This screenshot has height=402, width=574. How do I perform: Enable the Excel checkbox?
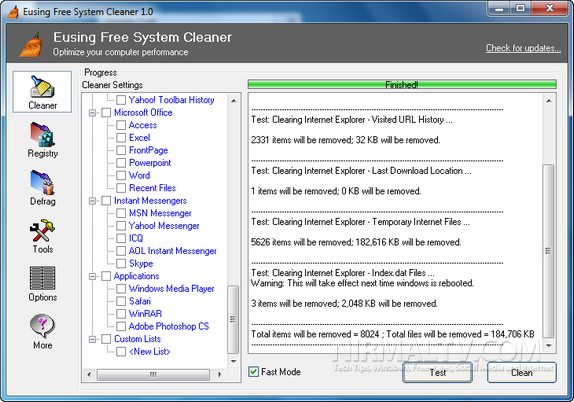[121, 138]
